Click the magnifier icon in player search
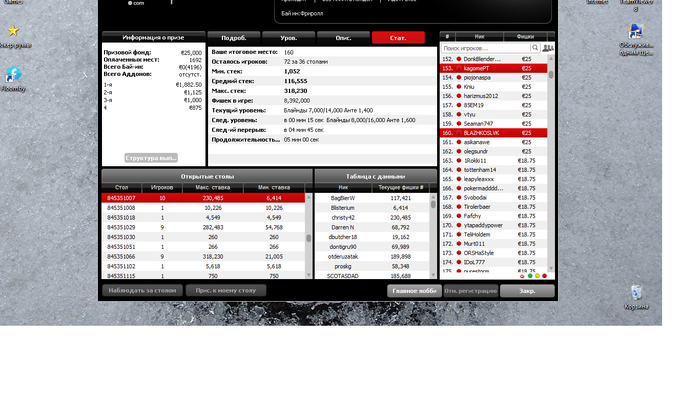The width and height of the screenshot is (700, 394). [x=535, y=48]
